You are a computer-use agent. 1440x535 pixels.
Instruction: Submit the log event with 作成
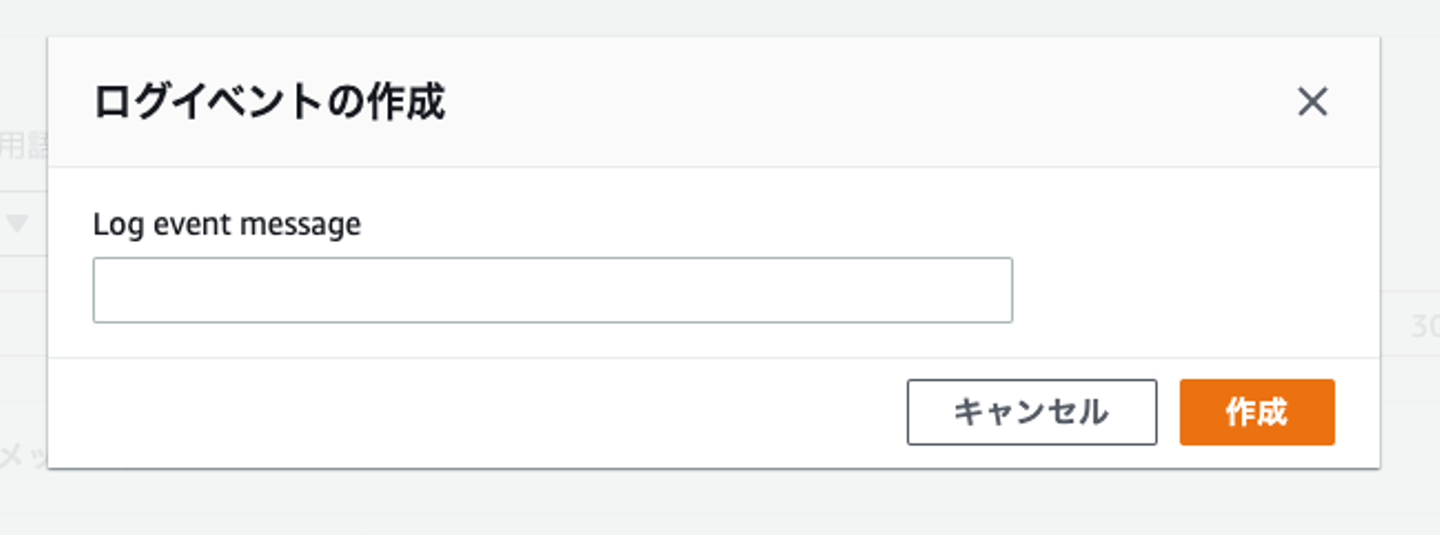click(1256, 412)
